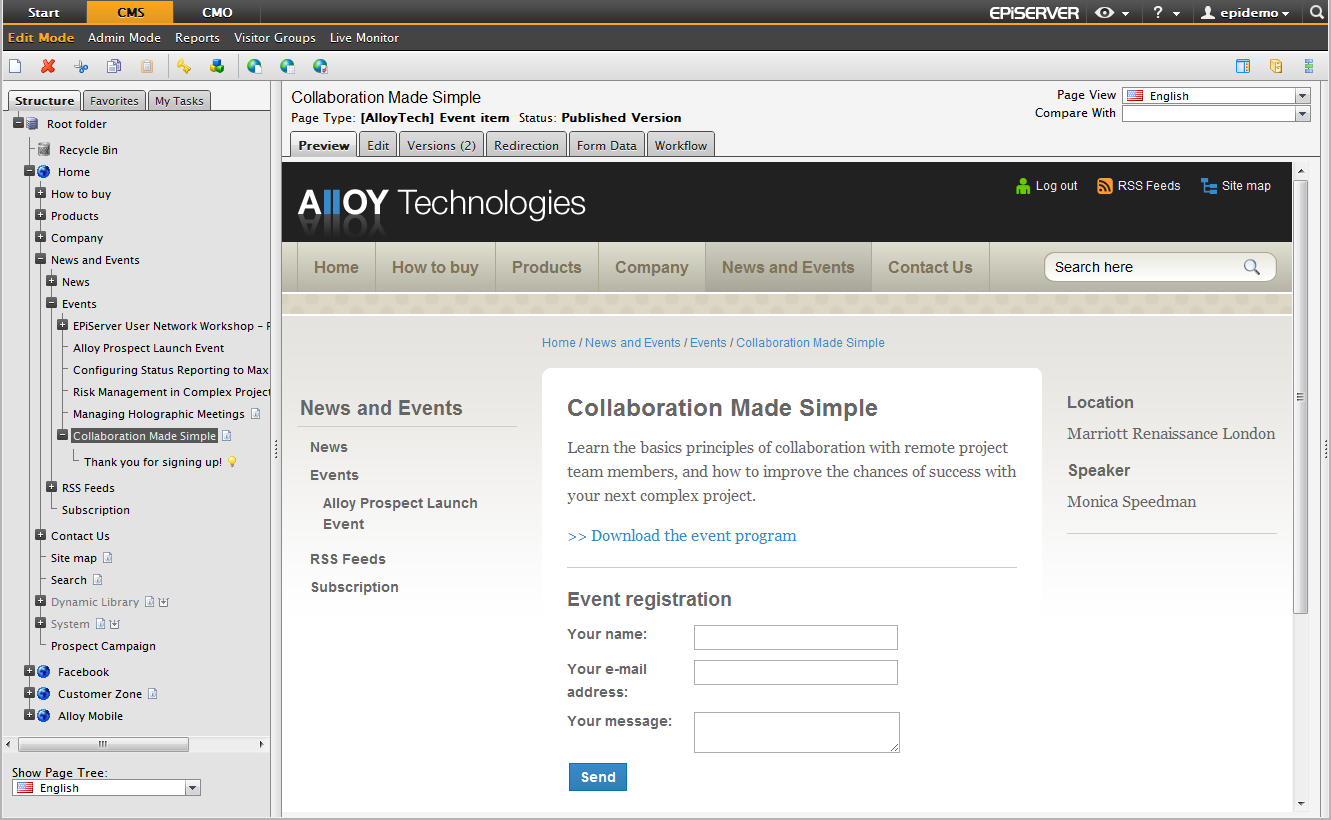Switch to the CMO module tab

click(216, 14)
